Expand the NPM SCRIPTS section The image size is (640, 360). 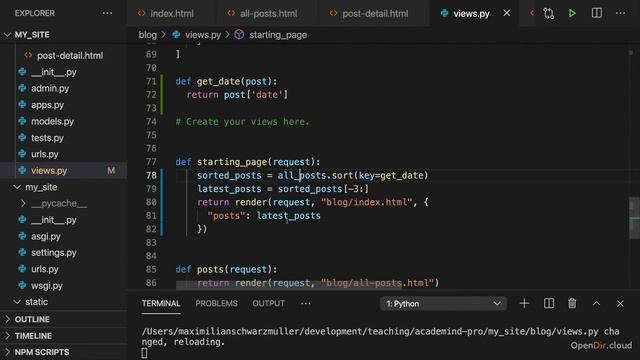[x=64, y=352]
